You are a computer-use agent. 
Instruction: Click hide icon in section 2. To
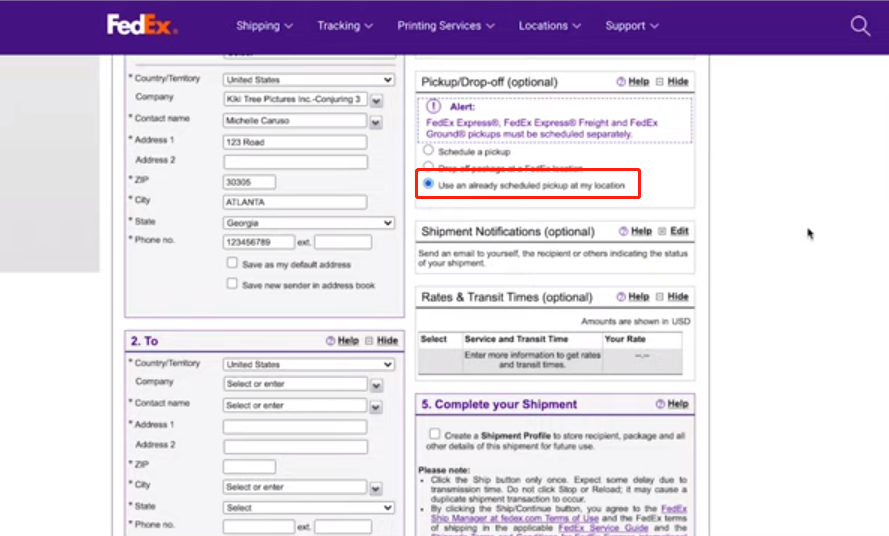369,340
